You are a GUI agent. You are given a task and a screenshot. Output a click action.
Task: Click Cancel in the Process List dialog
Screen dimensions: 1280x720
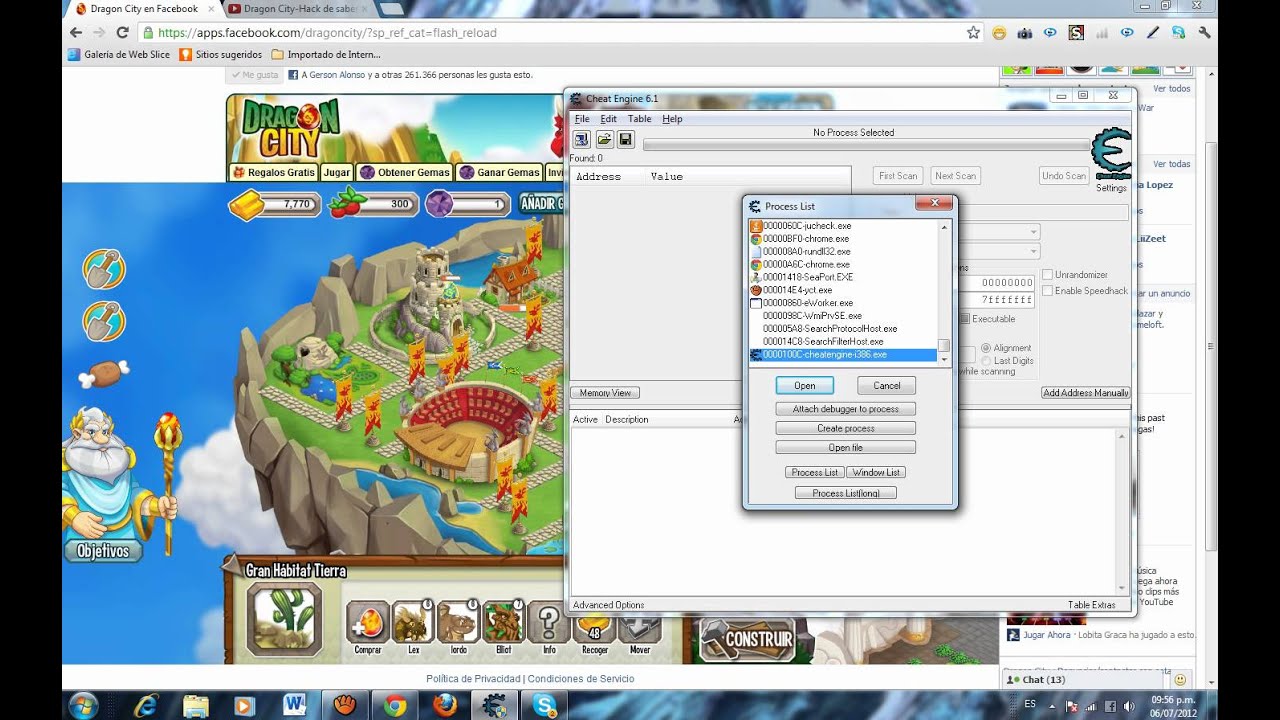(x=887, y=386)
